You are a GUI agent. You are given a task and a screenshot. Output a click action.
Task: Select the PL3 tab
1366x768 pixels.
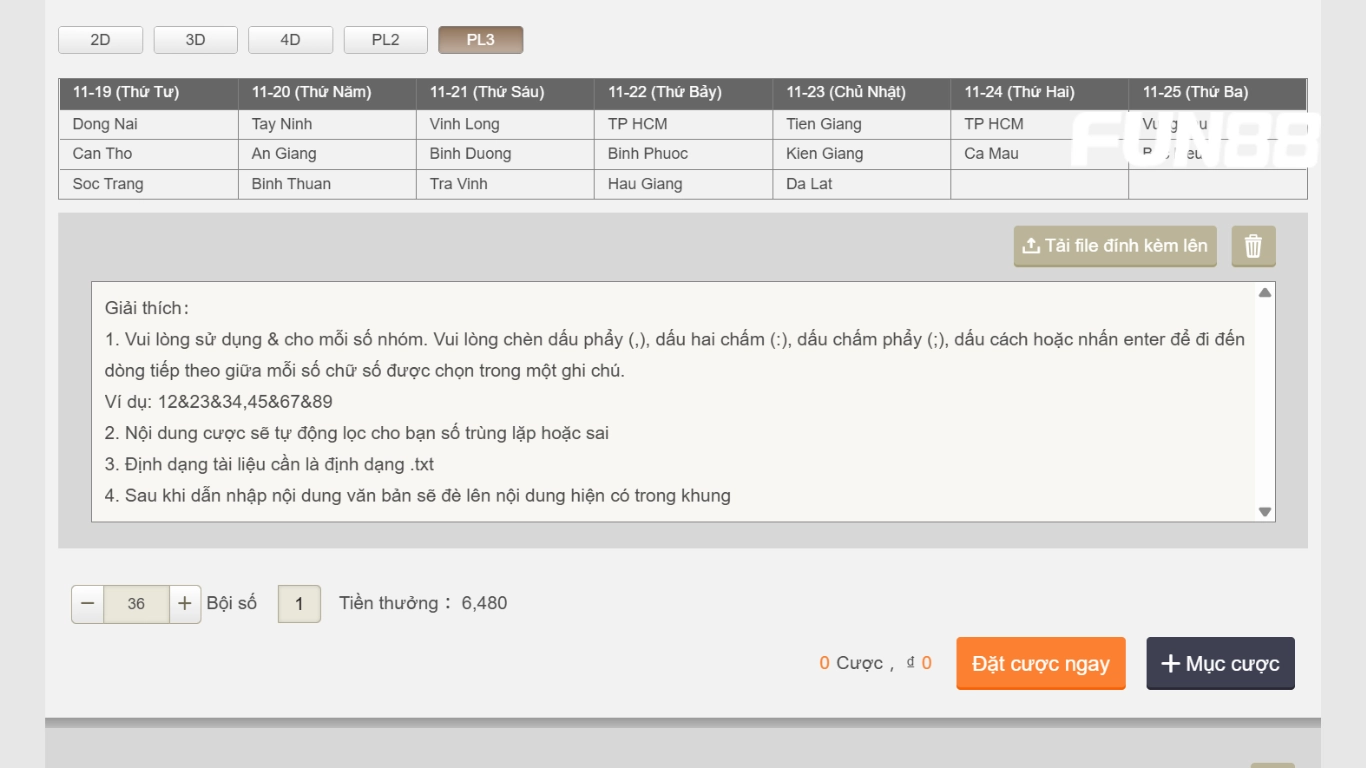(480, 40)
